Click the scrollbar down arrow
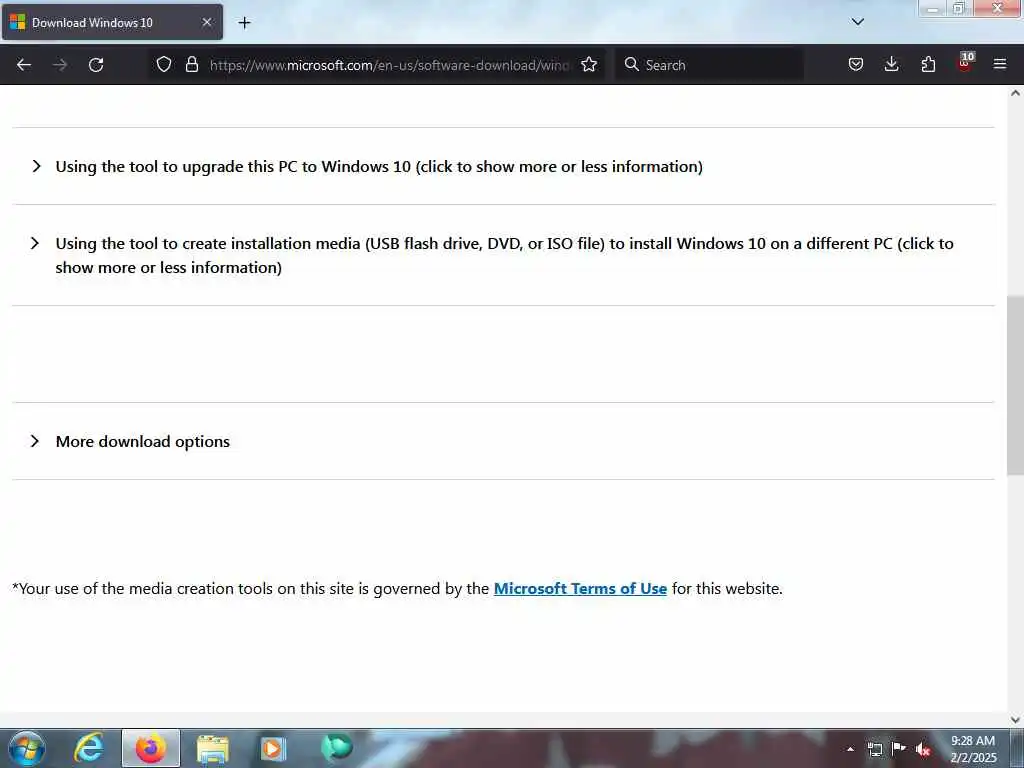 tap(1015, 720)
